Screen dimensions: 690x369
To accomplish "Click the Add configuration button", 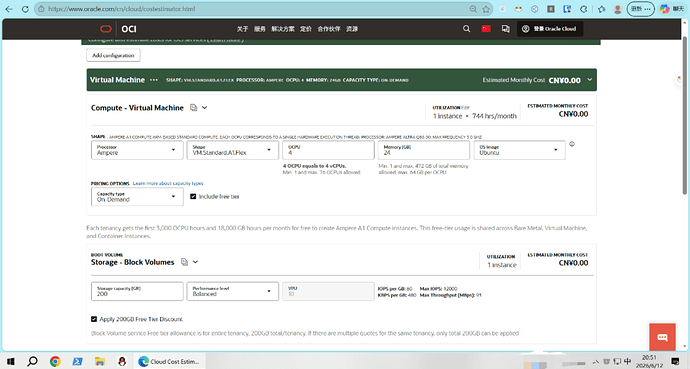I will click(113, 55).
